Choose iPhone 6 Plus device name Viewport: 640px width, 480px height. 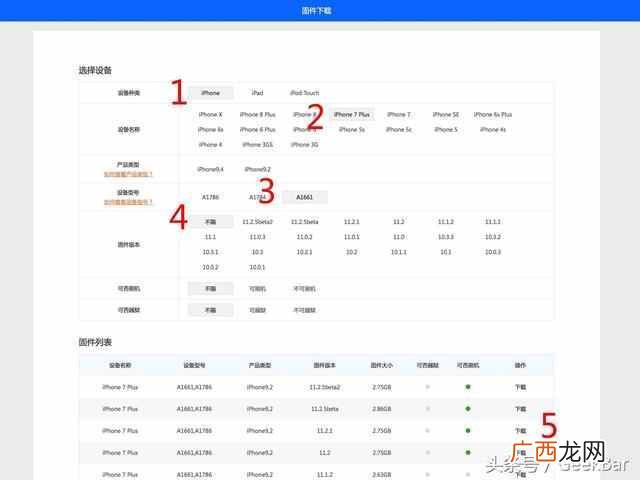click(x=258, y=130)
